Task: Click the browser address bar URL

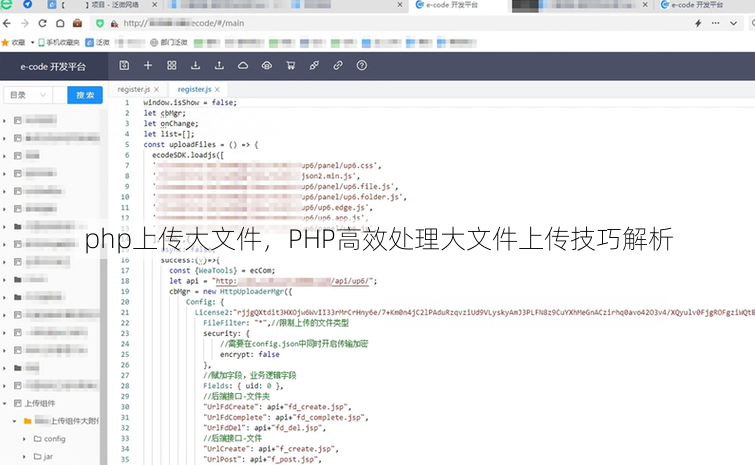Action: (183, 23)
